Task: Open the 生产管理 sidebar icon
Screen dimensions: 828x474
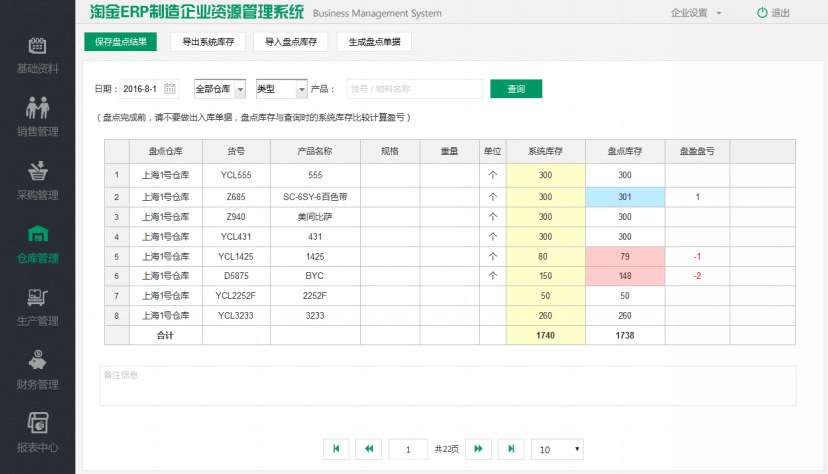Action: tap(37, 297)
